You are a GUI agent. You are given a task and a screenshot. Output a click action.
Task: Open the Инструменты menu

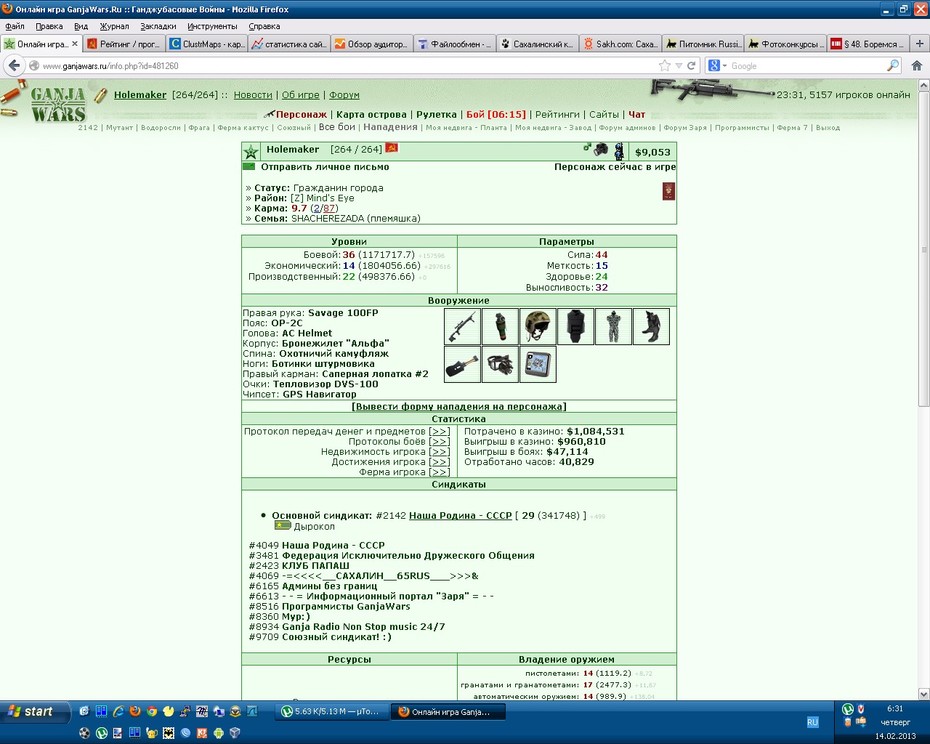212,26
